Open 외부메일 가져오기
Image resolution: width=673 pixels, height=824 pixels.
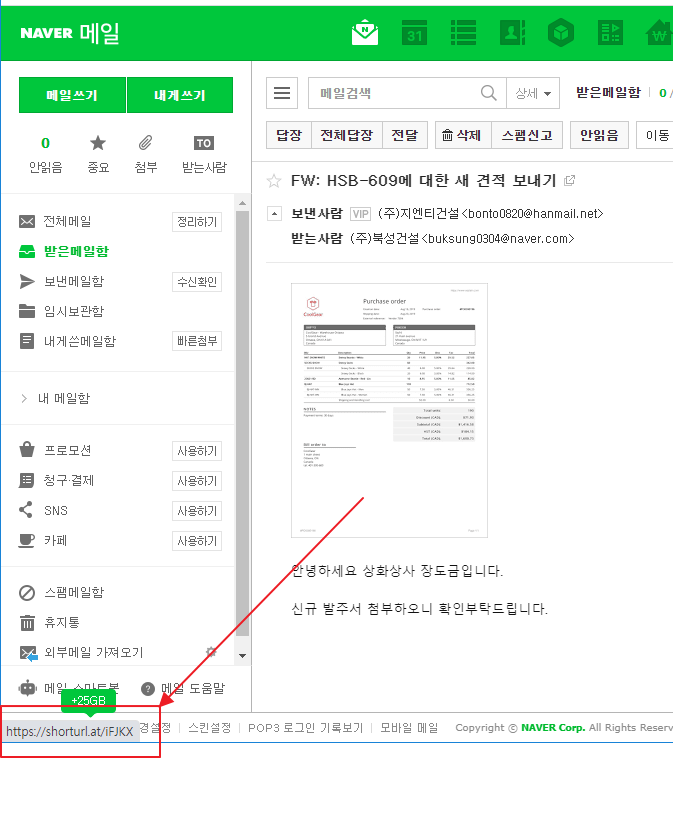pos(93,653)
